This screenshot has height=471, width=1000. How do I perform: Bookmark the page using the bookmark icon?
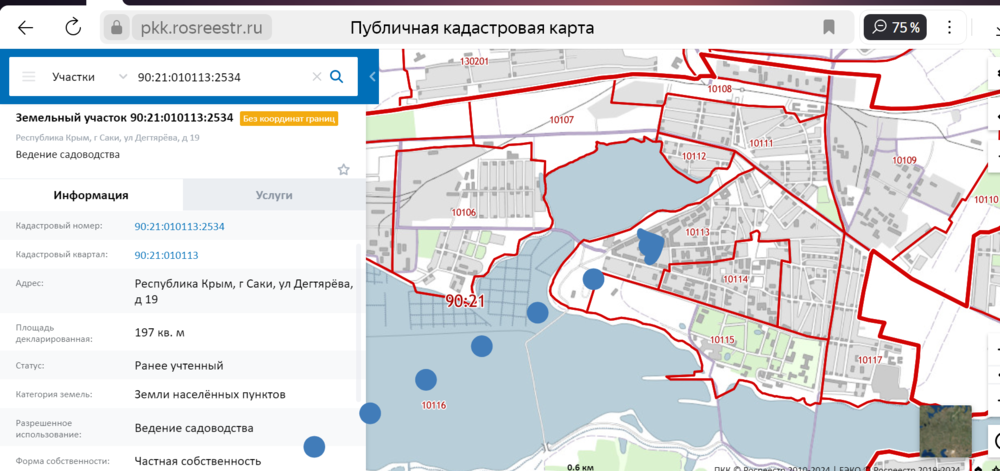829,27
